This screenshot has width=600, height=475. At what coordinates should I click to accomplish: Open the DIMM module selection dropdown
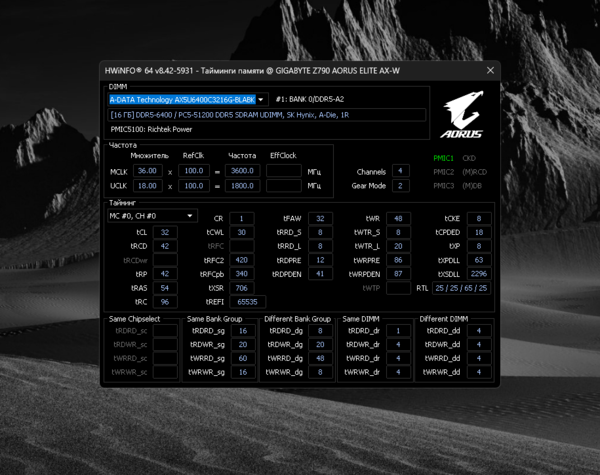tap(188, 100)
